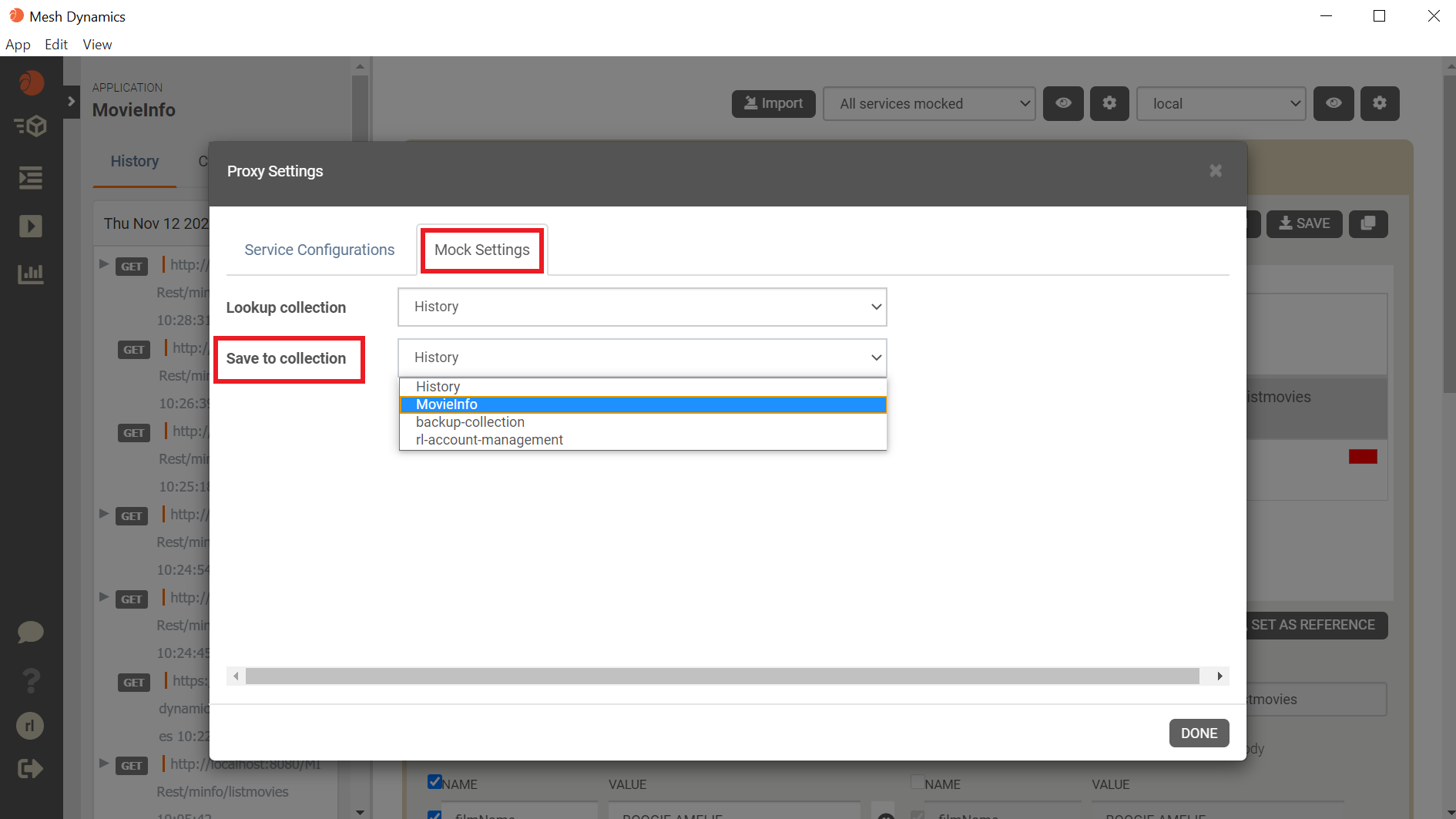
Task: Expand the left panel chevron arrow
Action: coord(72,101)
